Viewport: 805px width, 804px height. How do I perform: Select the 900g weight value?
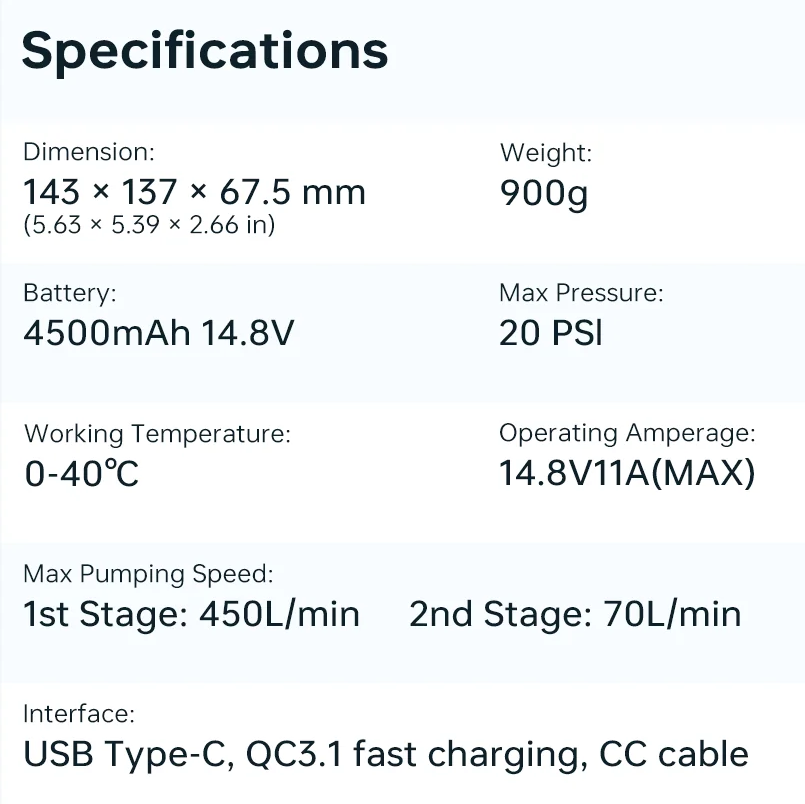point(543,191)
